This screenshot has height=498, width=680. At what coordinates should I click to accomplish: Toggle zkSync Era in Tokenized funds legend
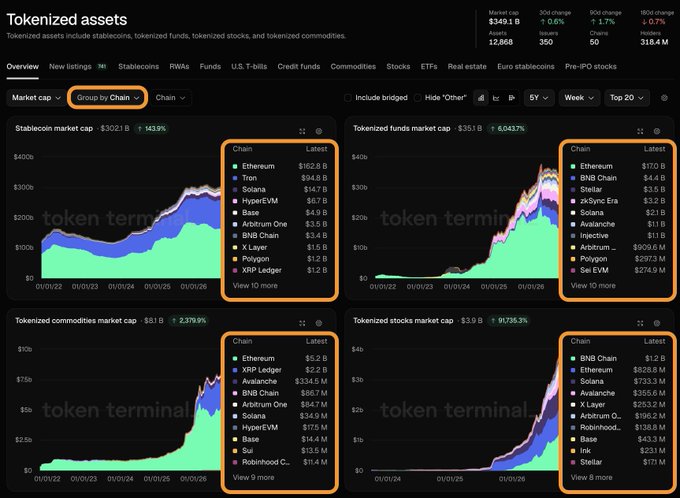(618, 201)
